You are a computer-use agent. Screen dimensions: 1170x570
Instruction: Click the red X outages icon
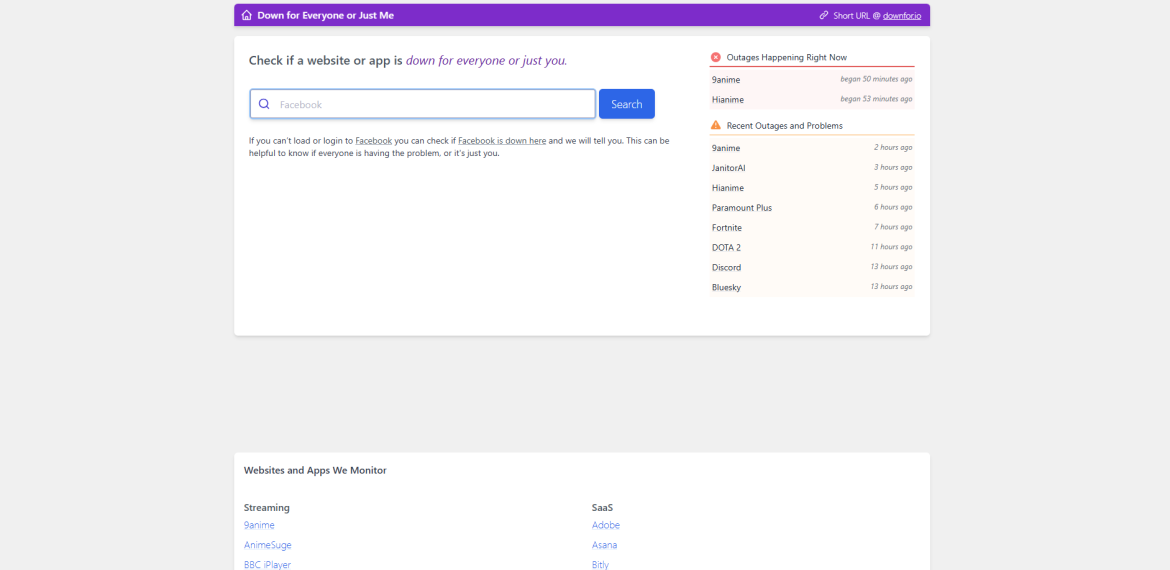716,57
